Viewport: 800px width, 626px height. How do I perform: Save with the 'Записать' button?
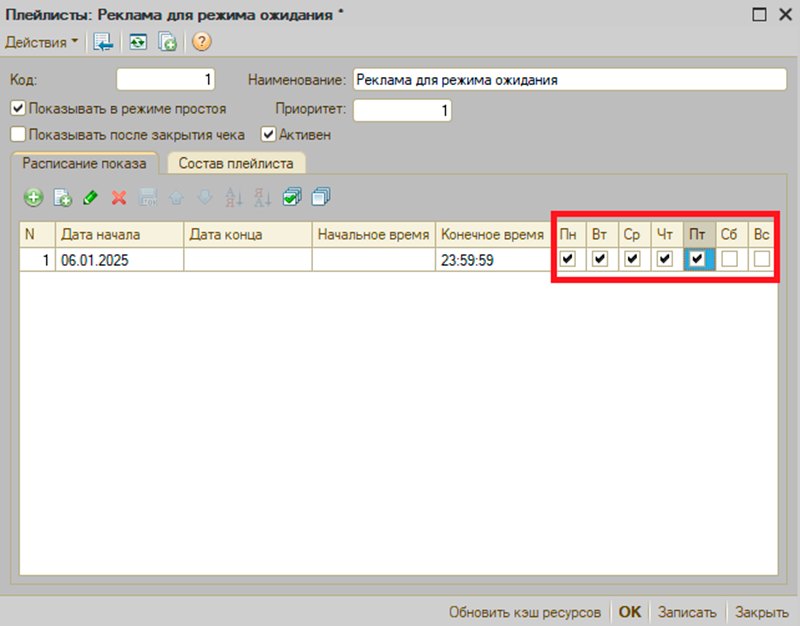(x=687, y=612)
